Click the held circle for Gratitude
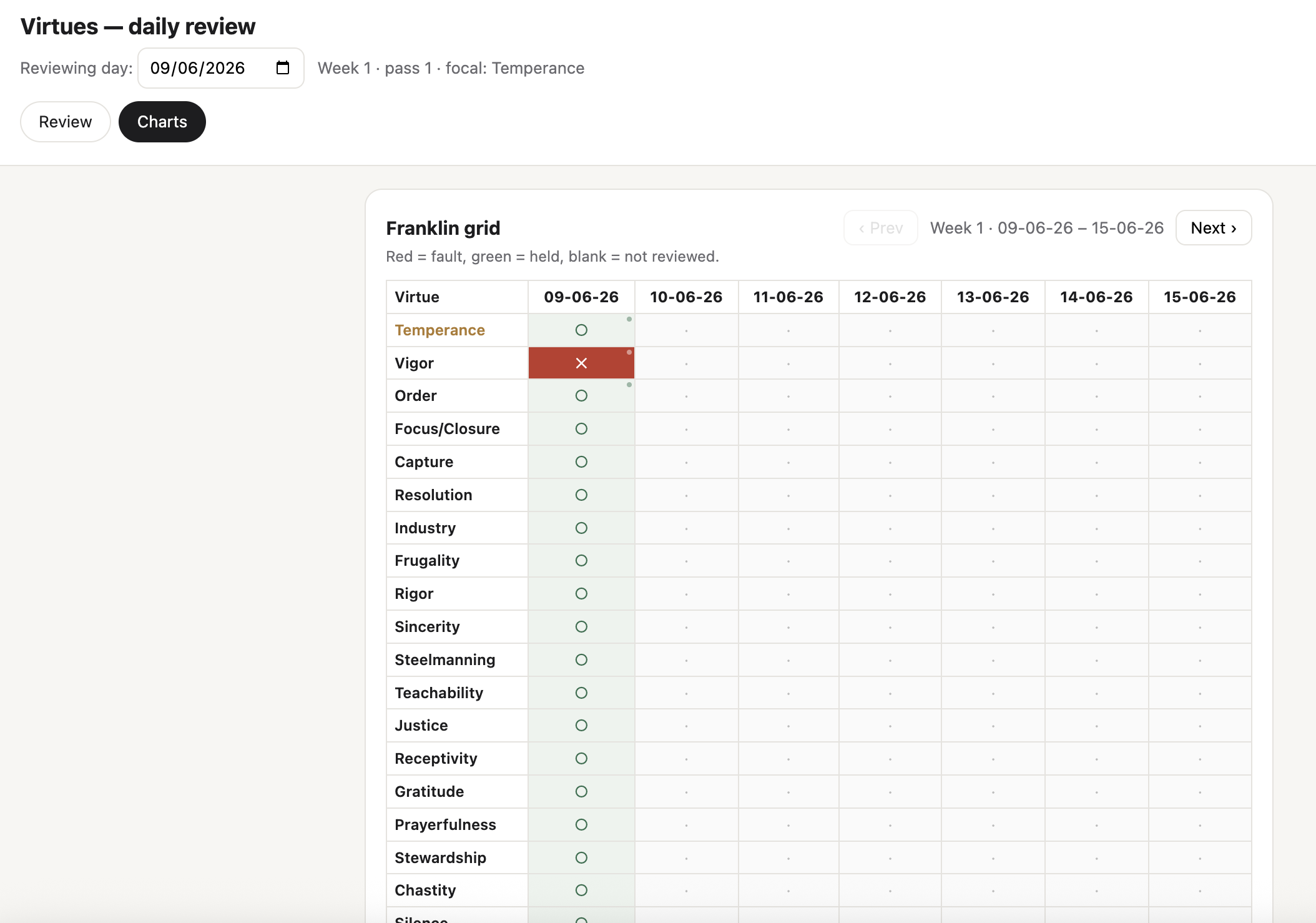The width and height of the screenshot is (1316, 923). point(581,792)
